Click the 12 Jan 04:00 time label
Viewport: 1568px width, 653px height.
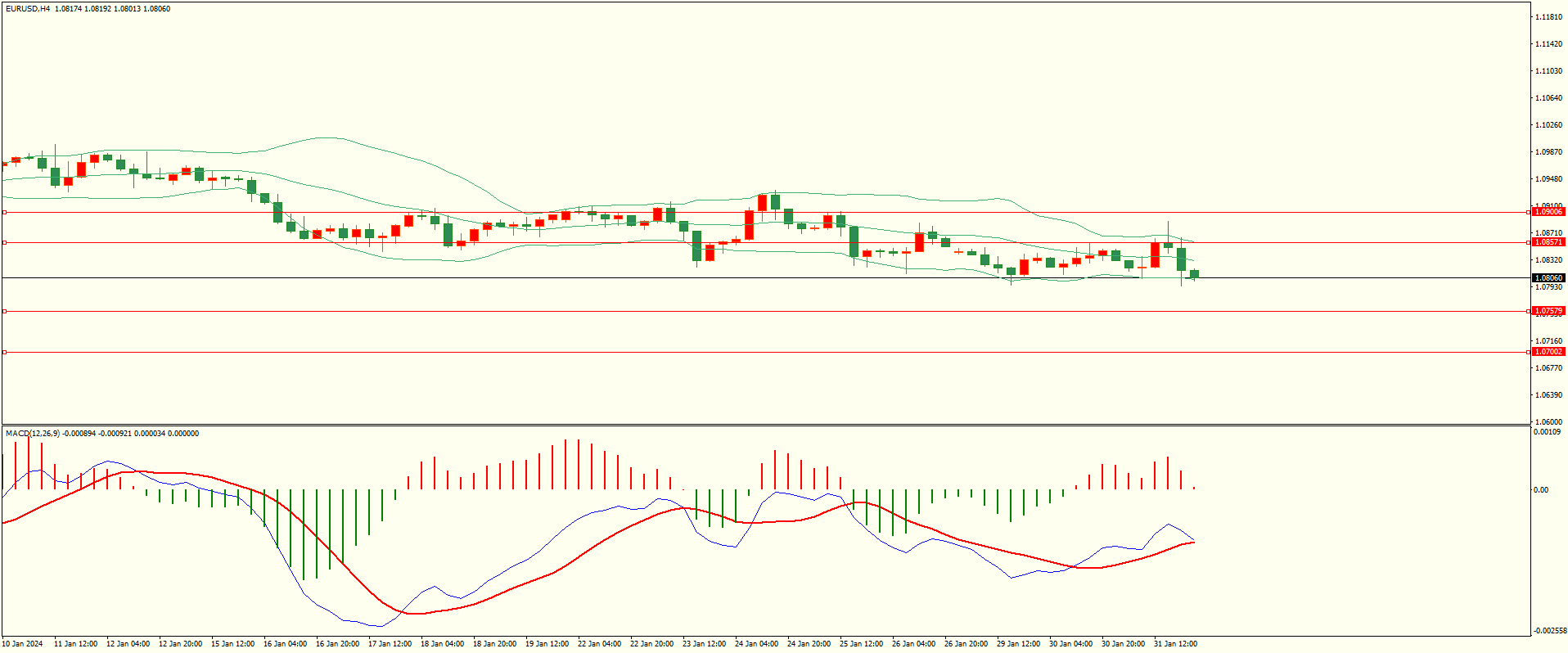pyautogui.click(x=128, y=644)
